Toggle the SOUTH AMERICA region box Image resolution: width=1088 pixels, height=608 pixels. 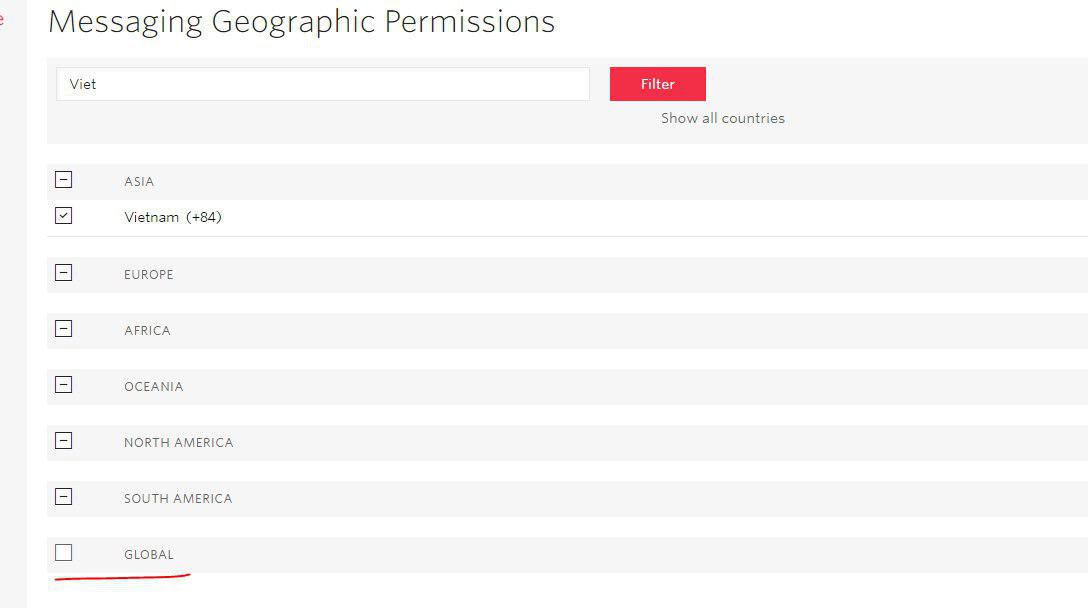pyautogui.click(x=64, y=497)
